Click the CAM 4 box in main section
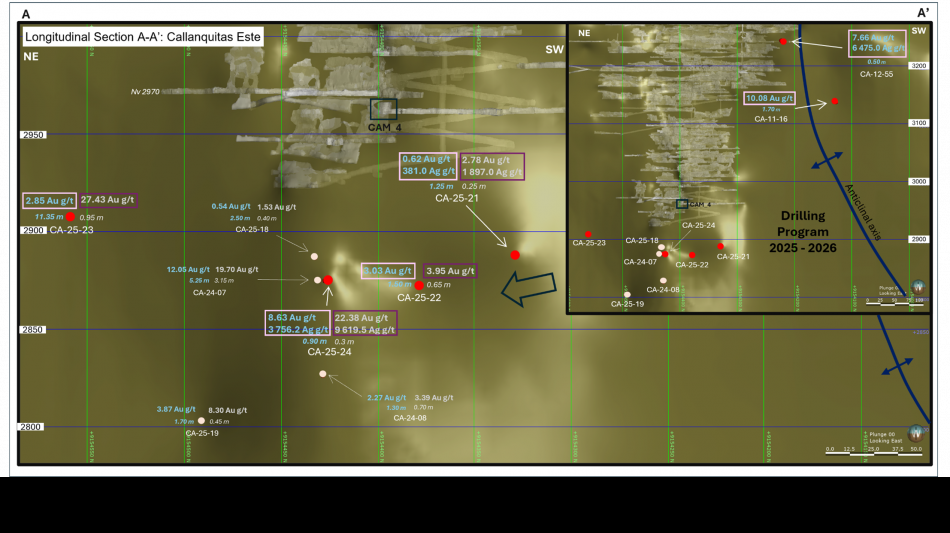This screenshot has height=533, width=950. click(x=384, y=109)
